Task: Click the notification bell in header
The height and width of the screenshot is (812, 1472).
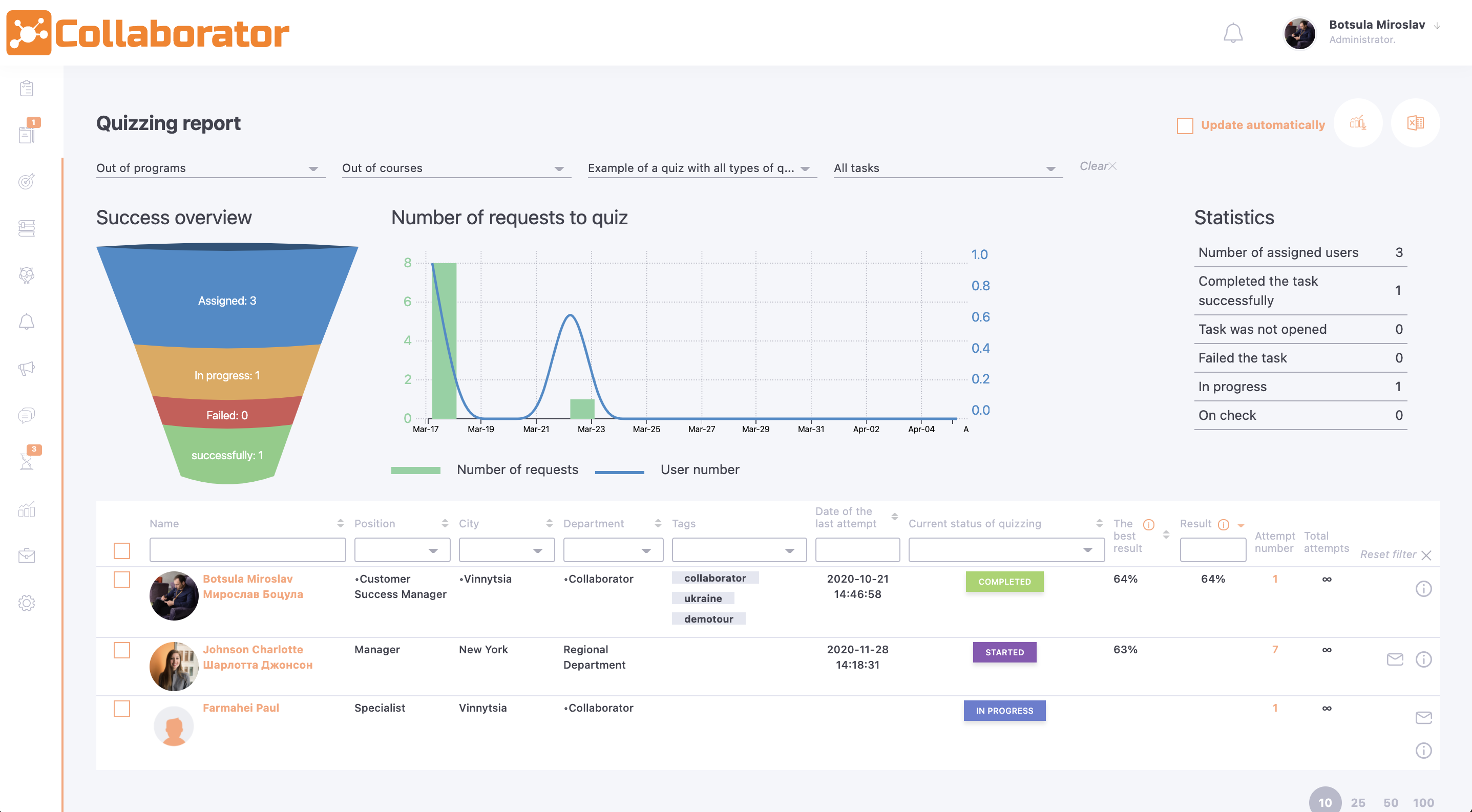Action: tap(1233, 33)
